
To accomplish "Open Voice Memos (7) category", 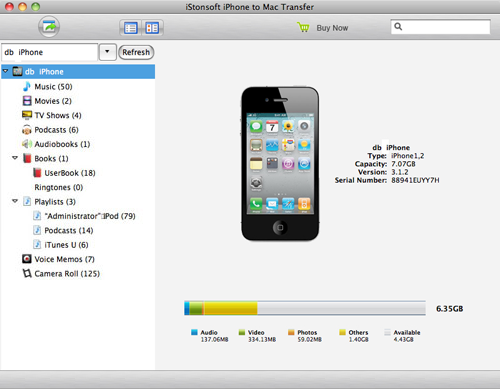I will pyautogui.click(x=64, y=259).
